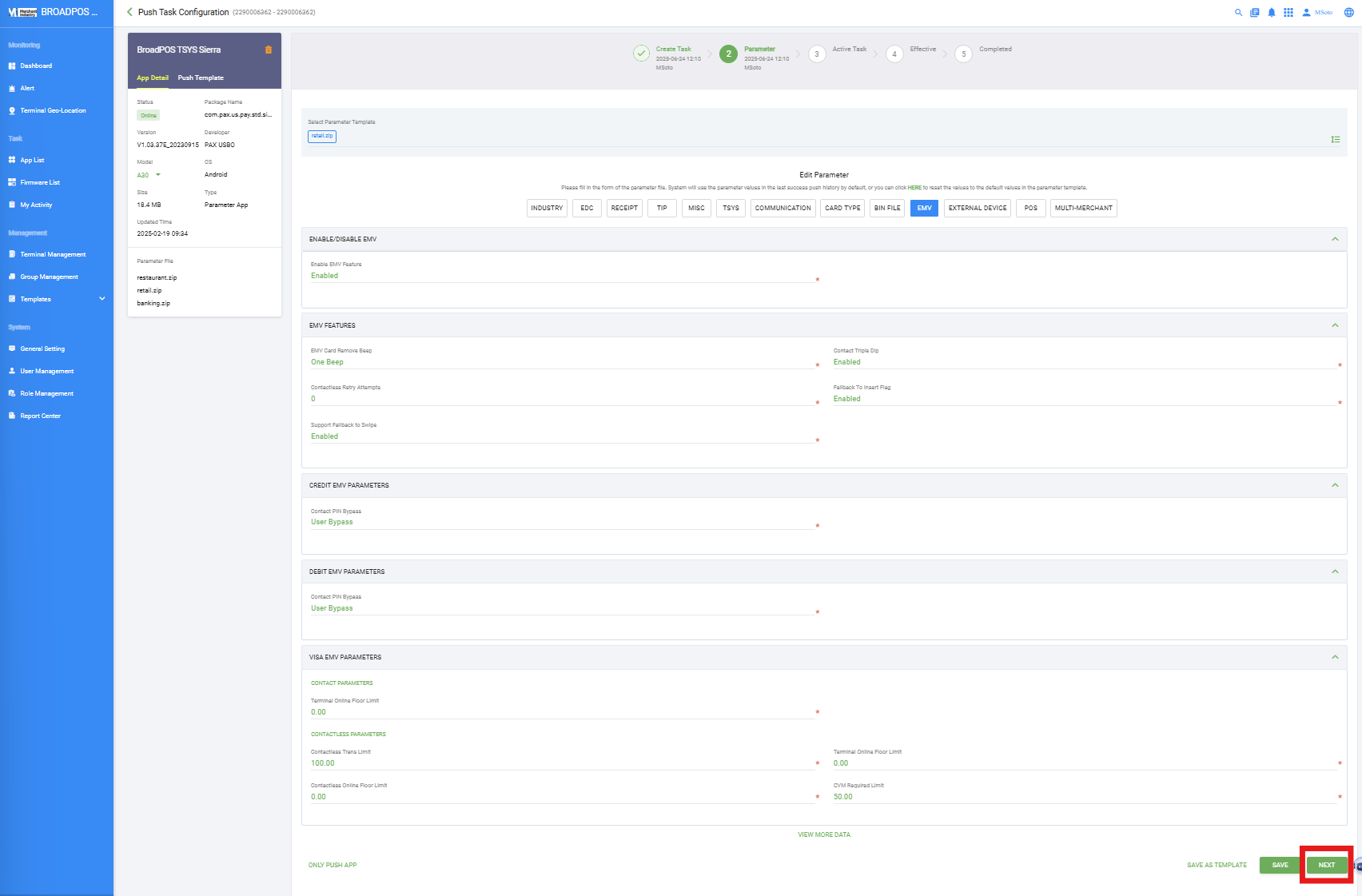Open Contact Triple Dip dropdown
This screenshot has height=896, width=1362.
[x=1085, y=362]
